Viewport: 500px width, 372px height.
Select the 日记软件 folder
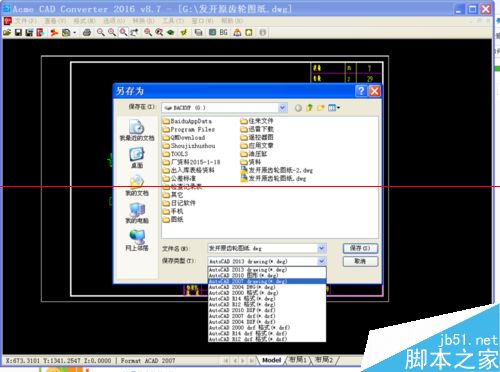coord(179,203)
